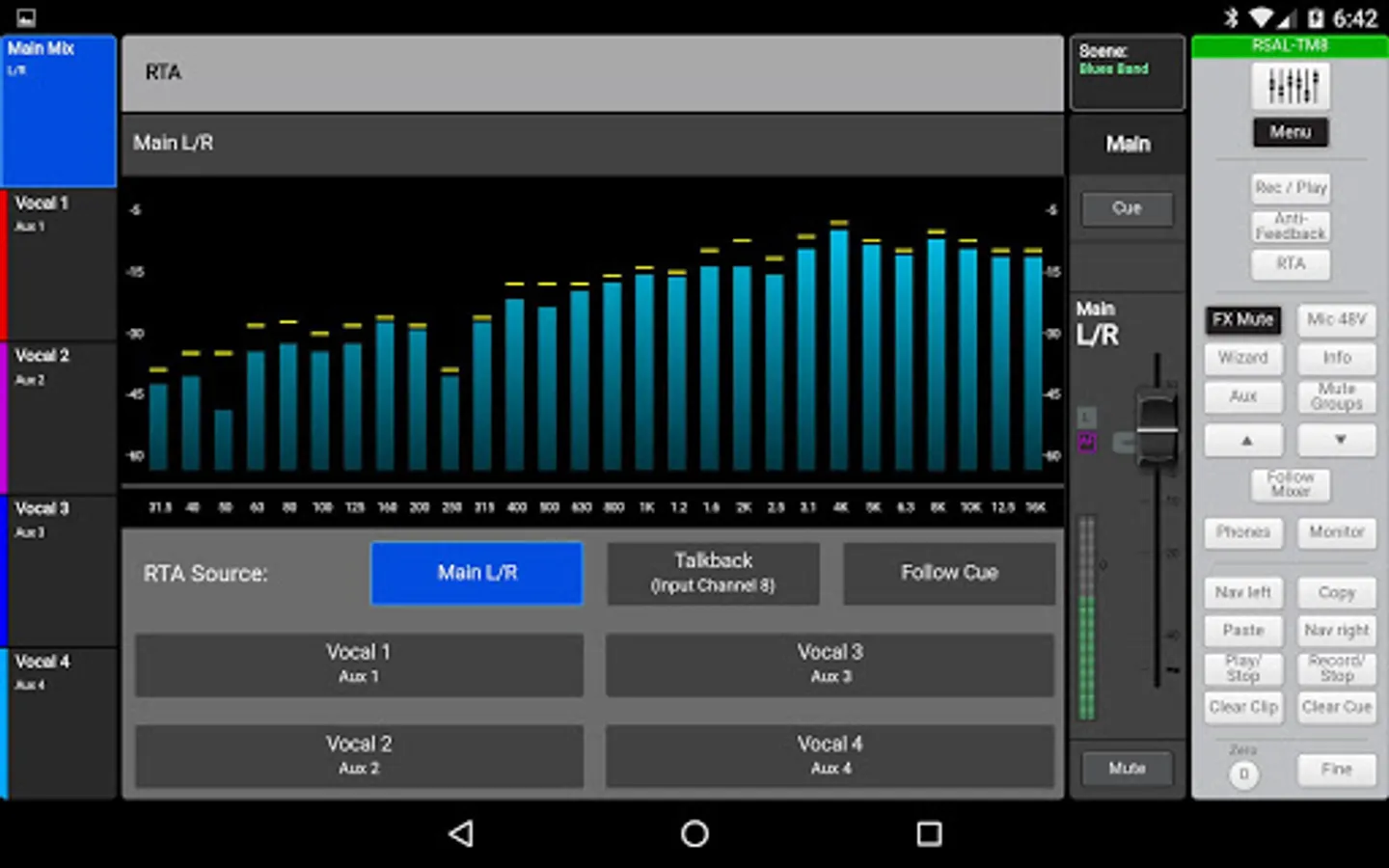Viewport: 1389px width, 868px height.
Task: Click the up arrow button
Action: pos(1244,441)
